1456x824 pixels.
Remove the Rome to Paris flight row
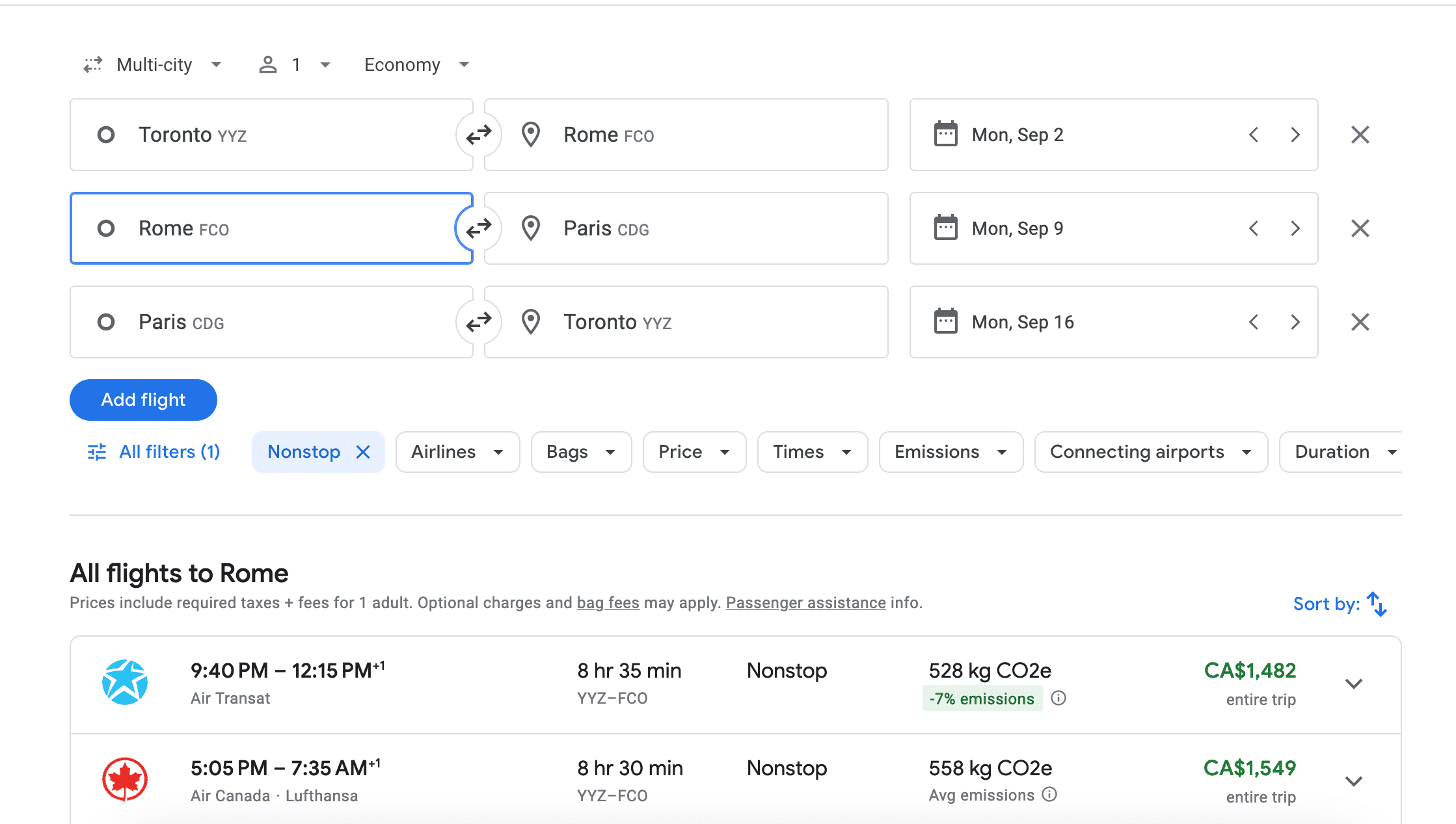1360,228
